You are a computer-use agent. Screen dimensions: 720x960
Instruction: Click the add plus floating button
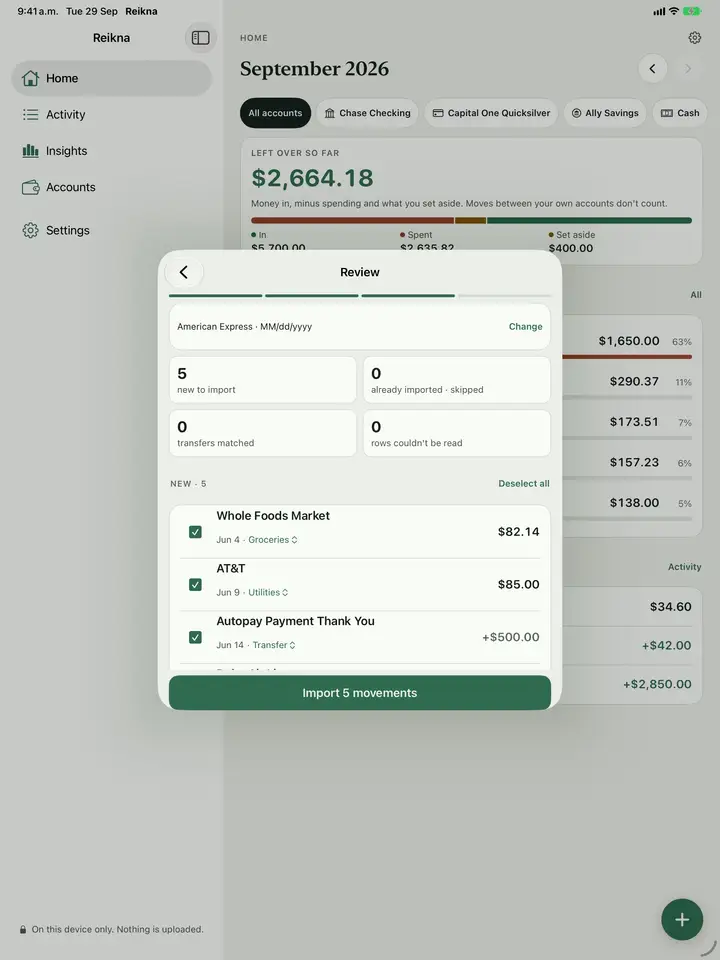point(682,920)
